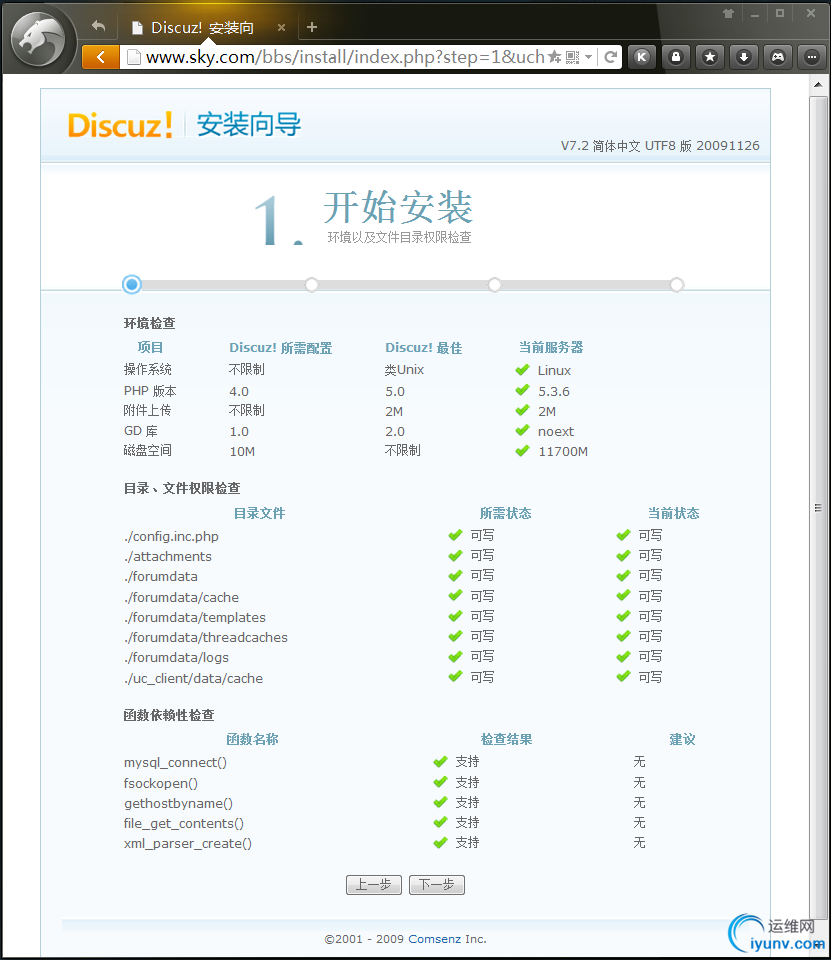Go back with the orange back arrow
Image resolution: width=831 pixels, height=960 pixels.
pyautogui.click(x=101, y=58)
